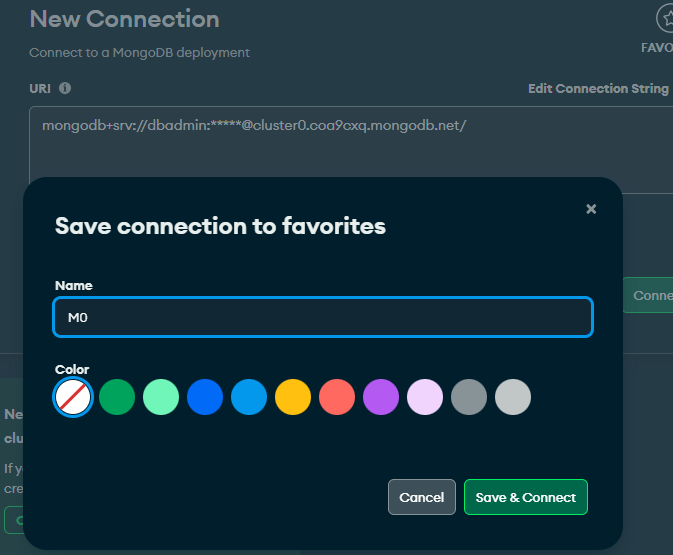Choose the dark green color swatch

[117, 397]
